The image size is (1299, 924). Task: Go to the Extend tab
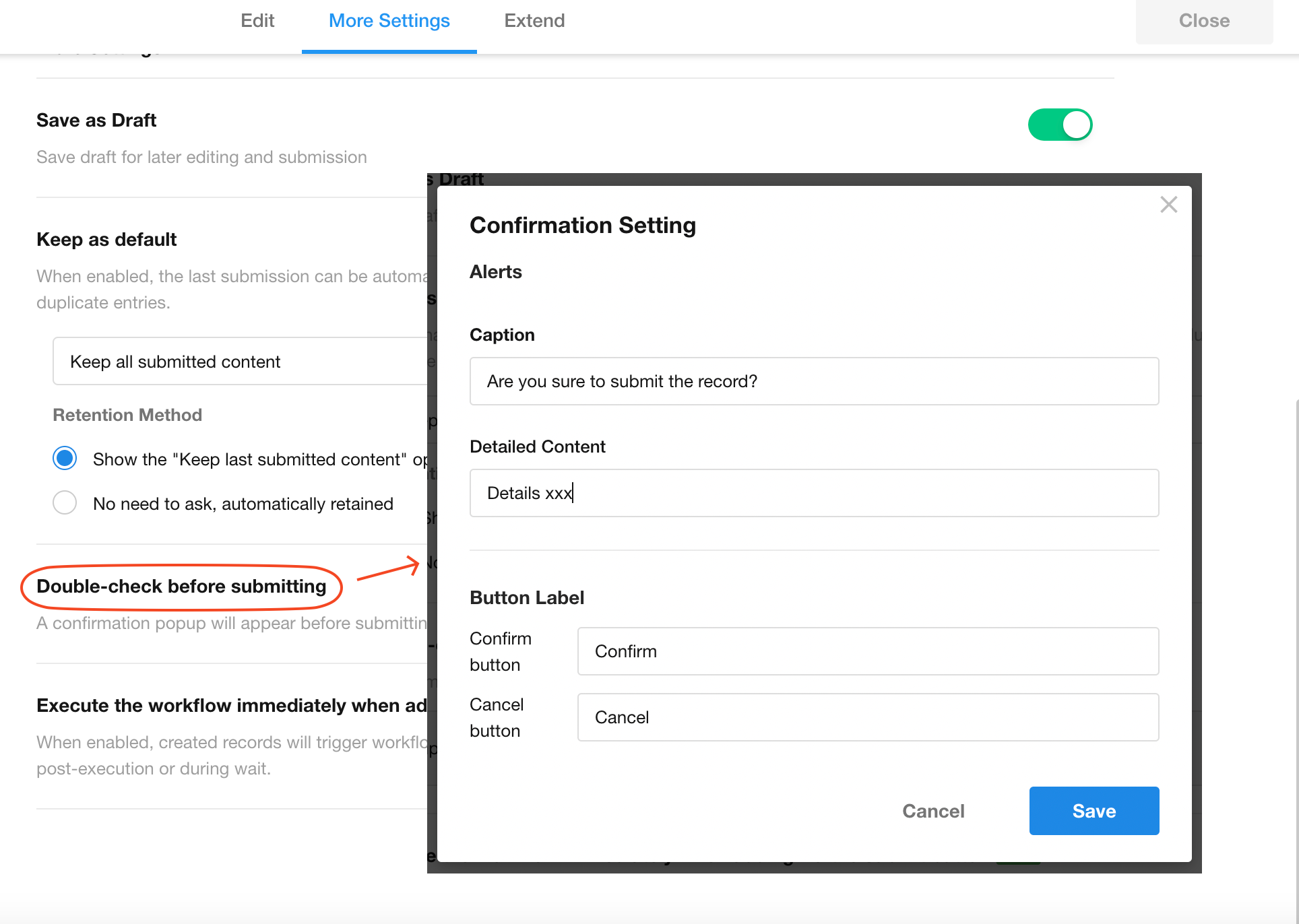click(x=534, y=21)
